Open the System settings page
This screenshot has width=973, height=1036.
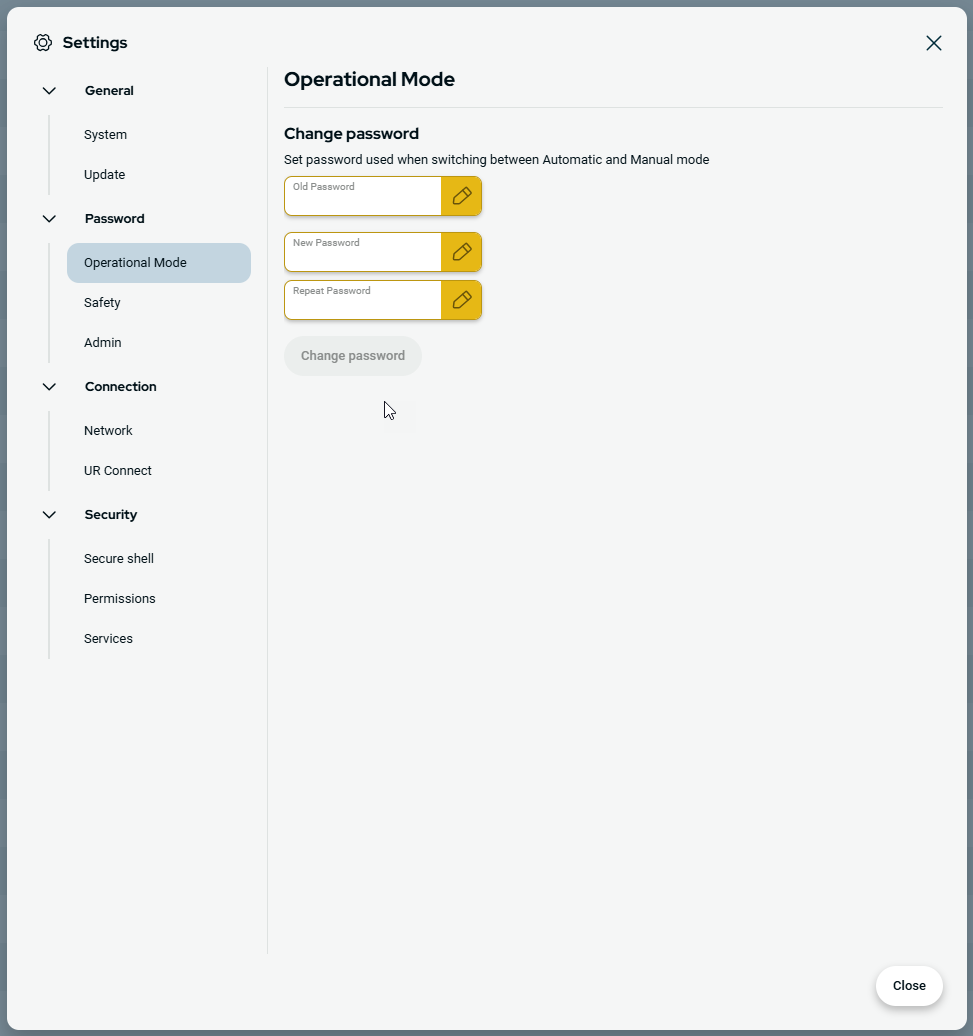(105, 135)
